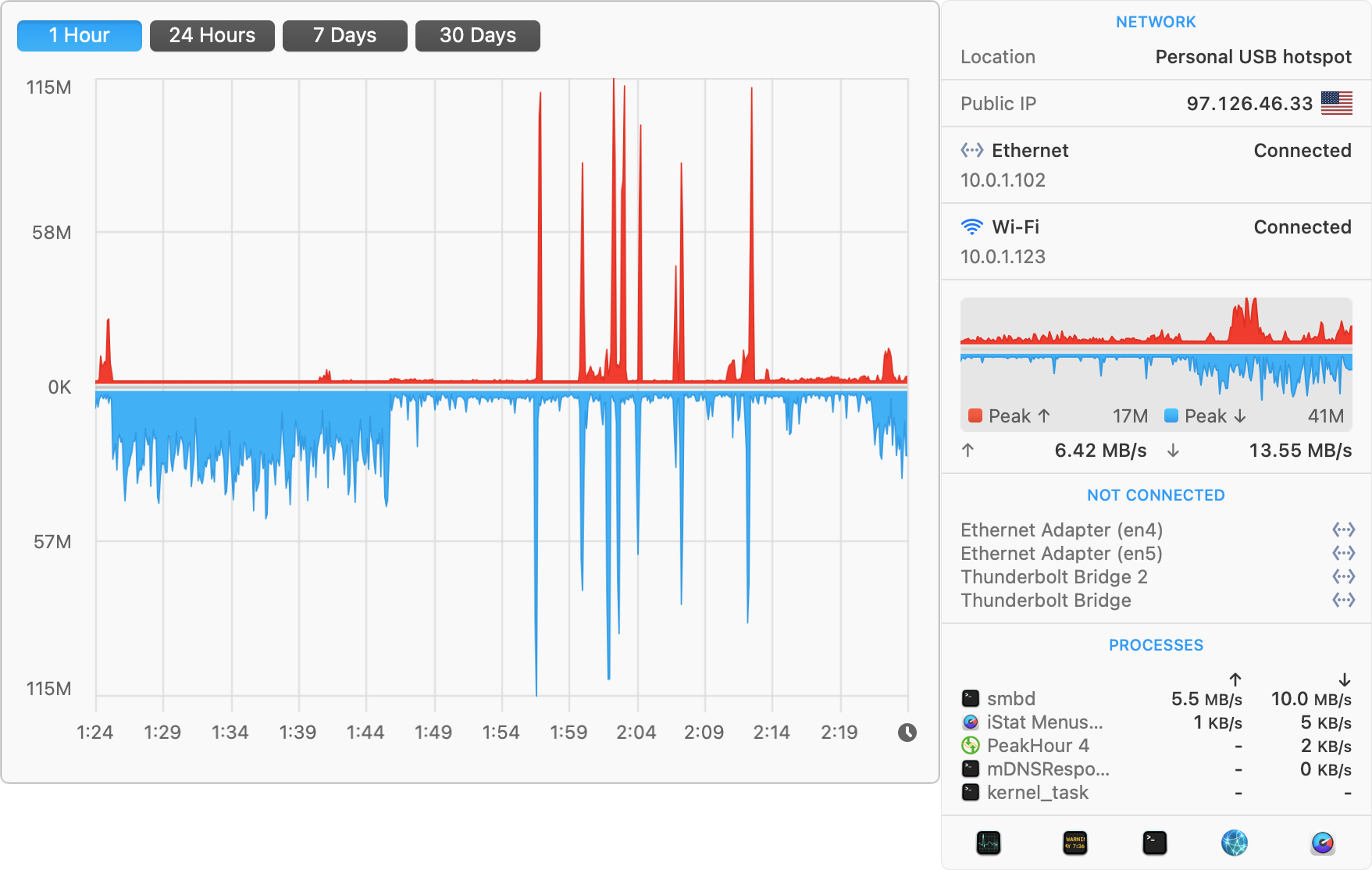Click the blue Peak download swatch
Viewport: 1372px width, 870px height.
(x=1171, y=415)
